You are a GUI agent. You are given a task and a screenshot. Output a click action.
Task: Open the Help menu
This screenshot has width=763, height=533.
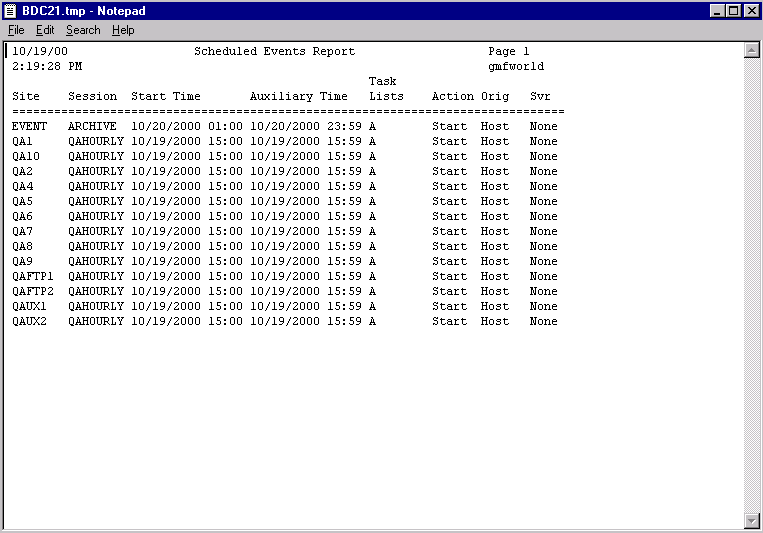click(x=123, y=30)
